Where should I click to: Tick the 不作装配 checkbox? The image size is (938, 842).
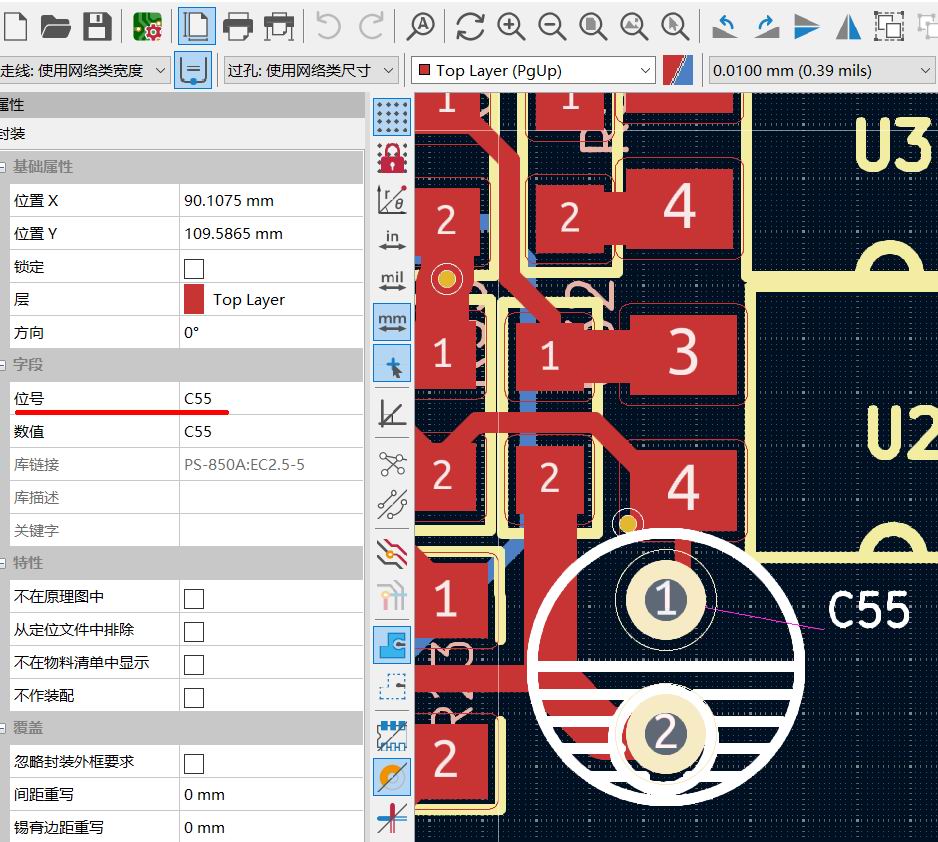click(194, 697)
